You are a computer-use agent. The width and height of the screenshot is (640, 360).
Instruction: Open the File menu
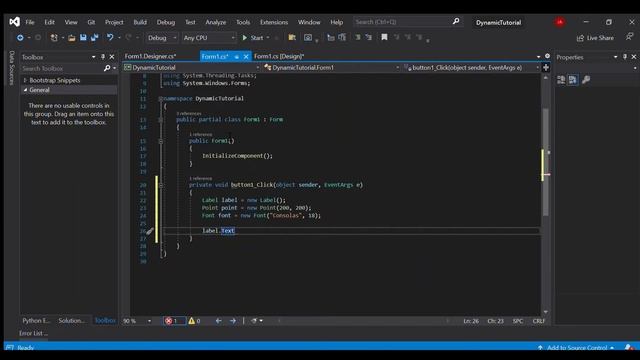click(x=30, y=22)
